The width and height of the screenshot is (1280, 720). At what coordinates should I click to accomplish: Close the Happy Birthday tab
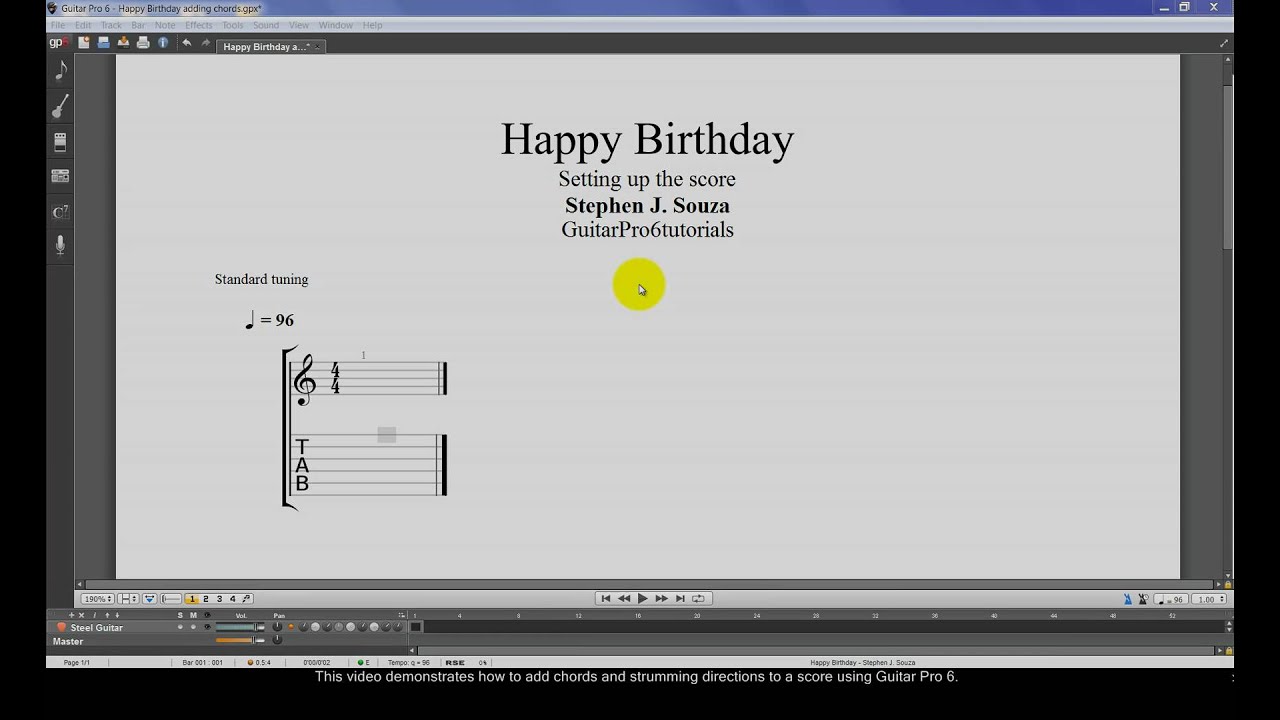click(x=317, y=46)
